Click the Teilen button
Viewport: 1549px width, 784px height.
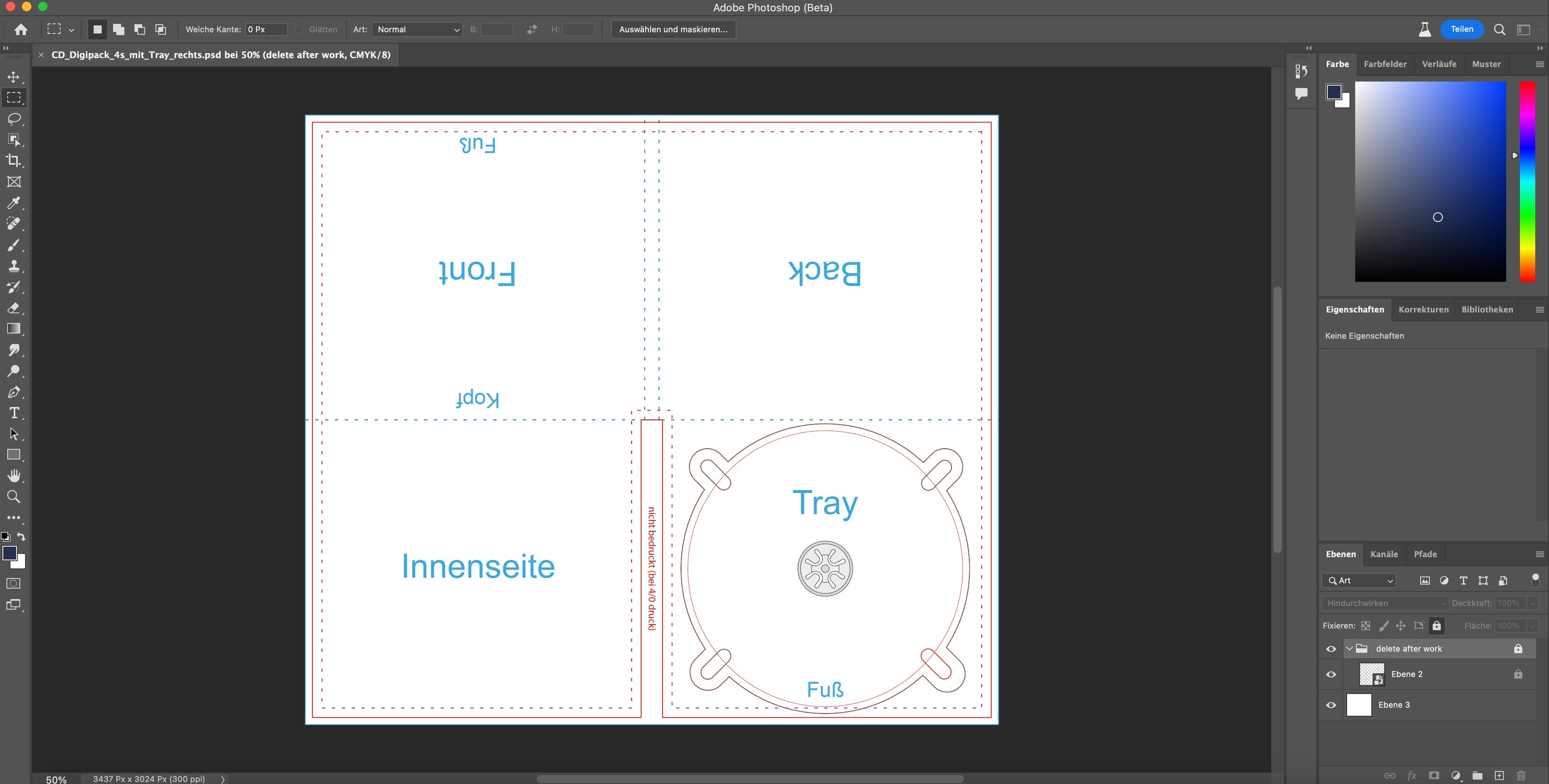[1461, 29]
